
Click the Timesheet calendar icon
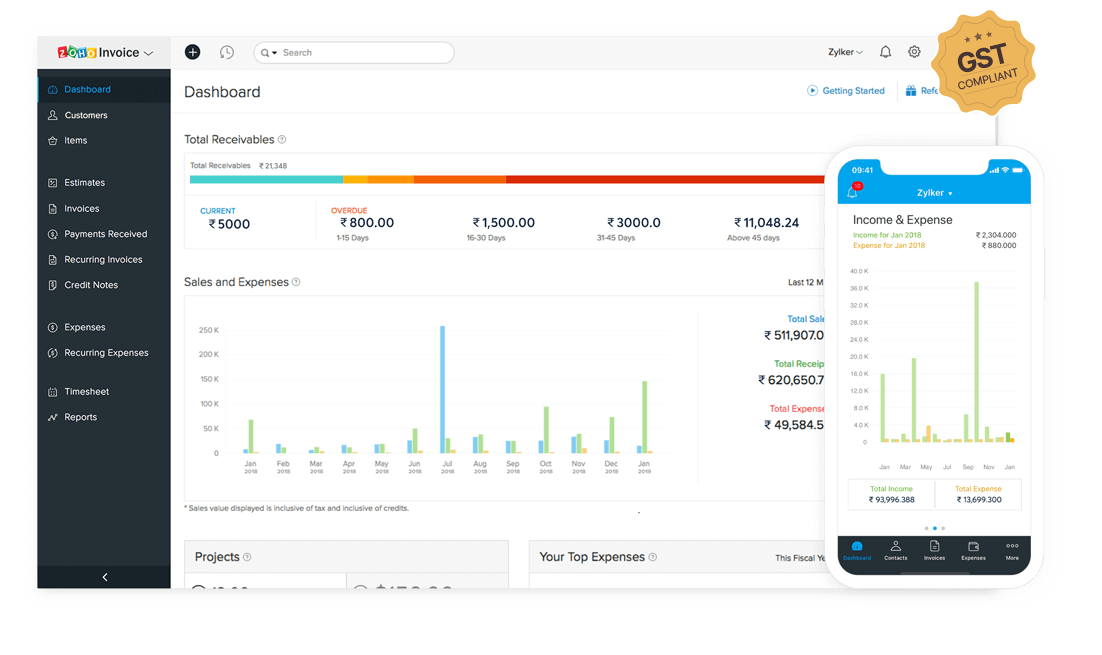pos(53,392)
